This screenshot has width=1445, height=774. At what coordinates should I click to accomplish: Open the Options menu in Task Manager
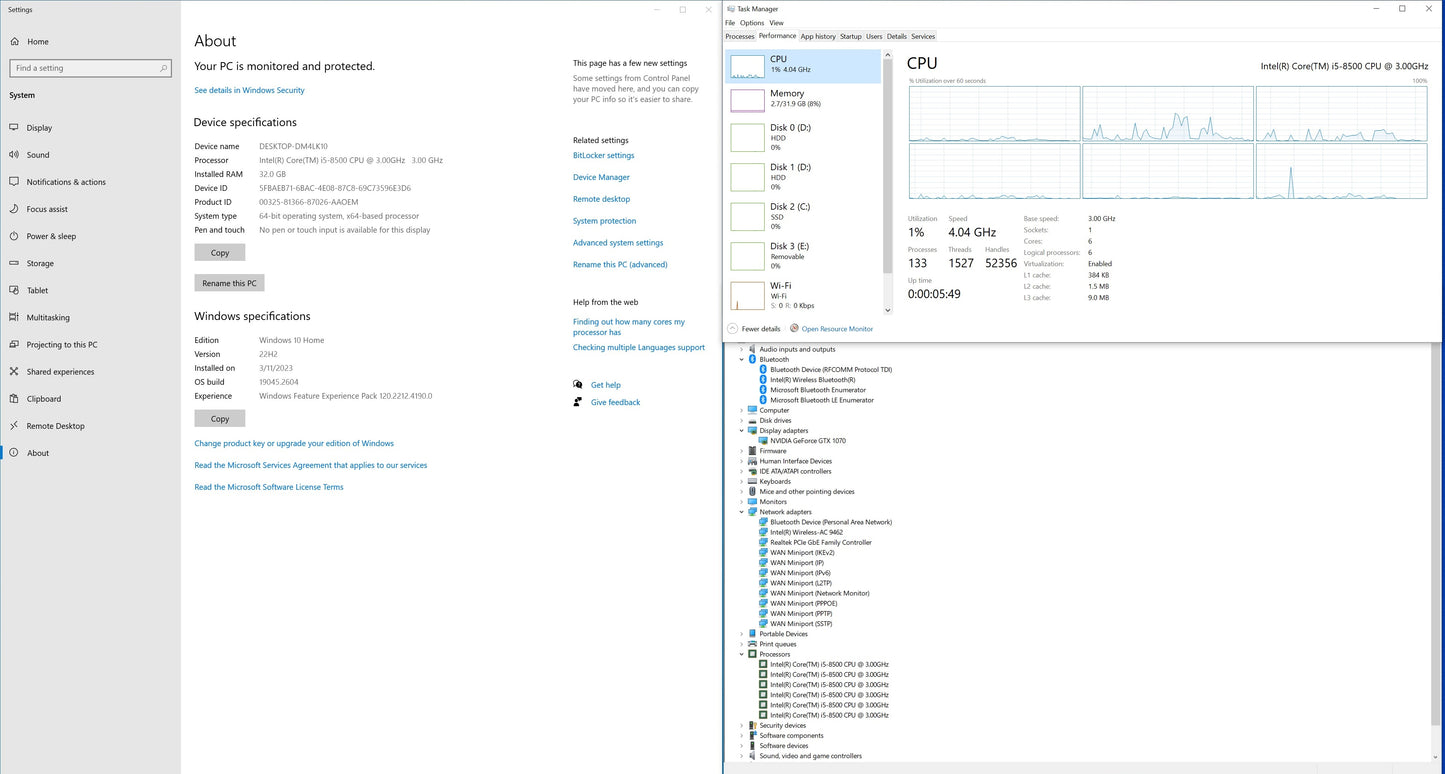(x=752, y=23)
